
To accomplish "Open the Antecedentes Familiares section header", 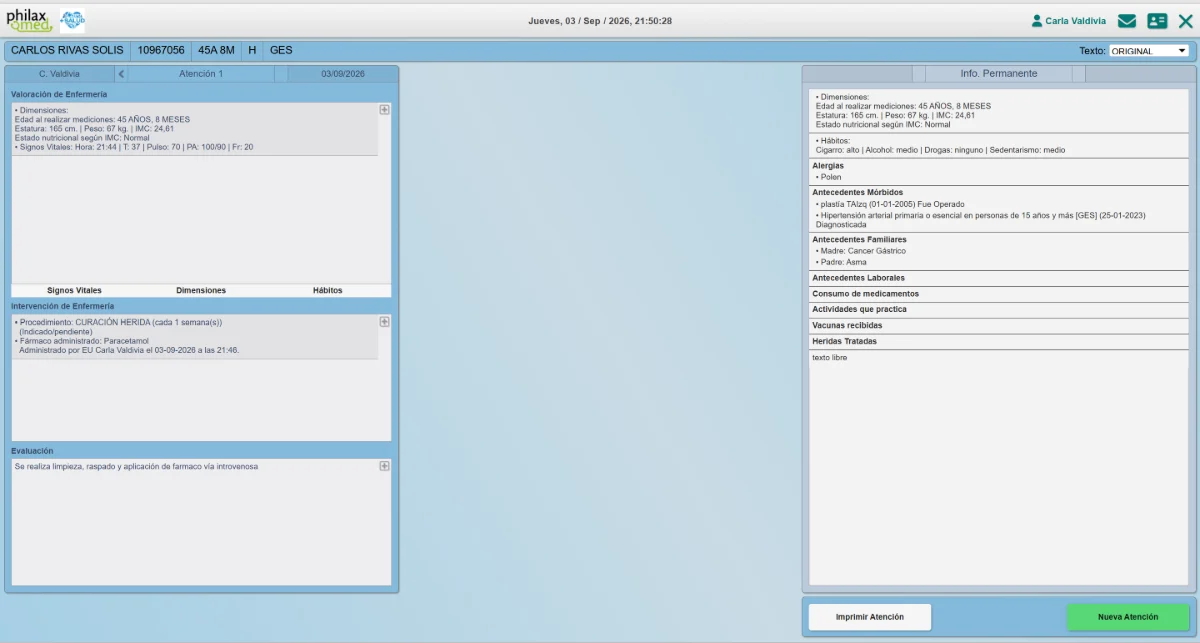I will point(859,240).
